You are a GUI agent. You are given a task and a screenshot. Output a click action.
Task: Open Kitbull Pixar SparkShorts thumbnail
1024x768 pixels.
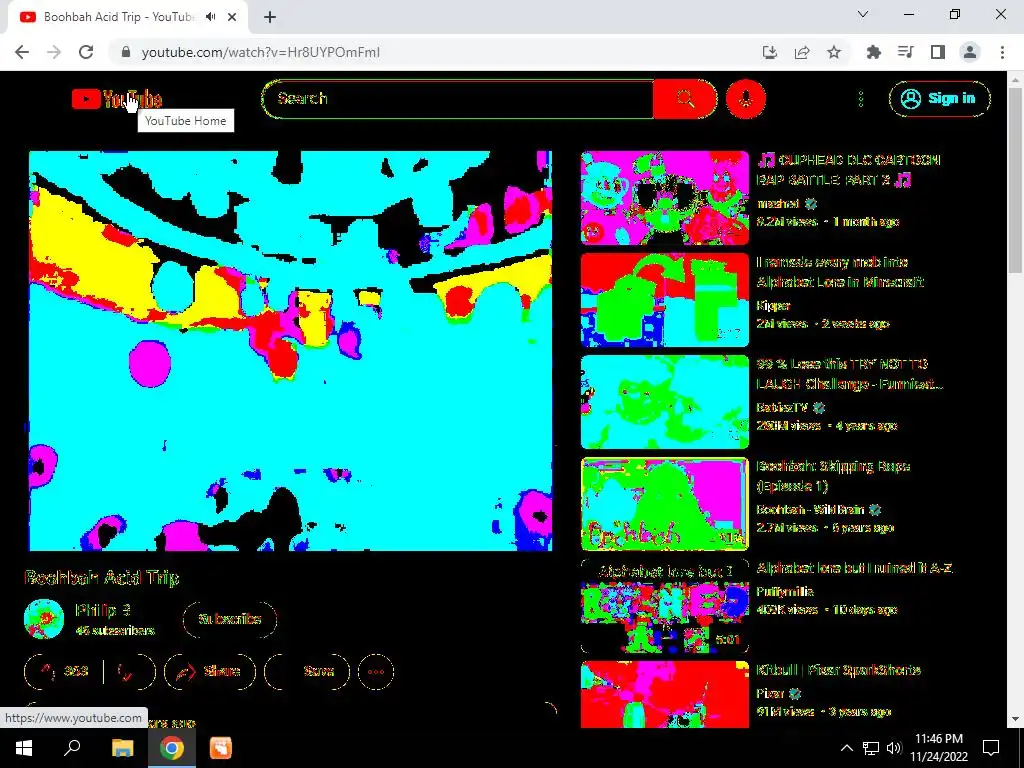coord(665,694)
